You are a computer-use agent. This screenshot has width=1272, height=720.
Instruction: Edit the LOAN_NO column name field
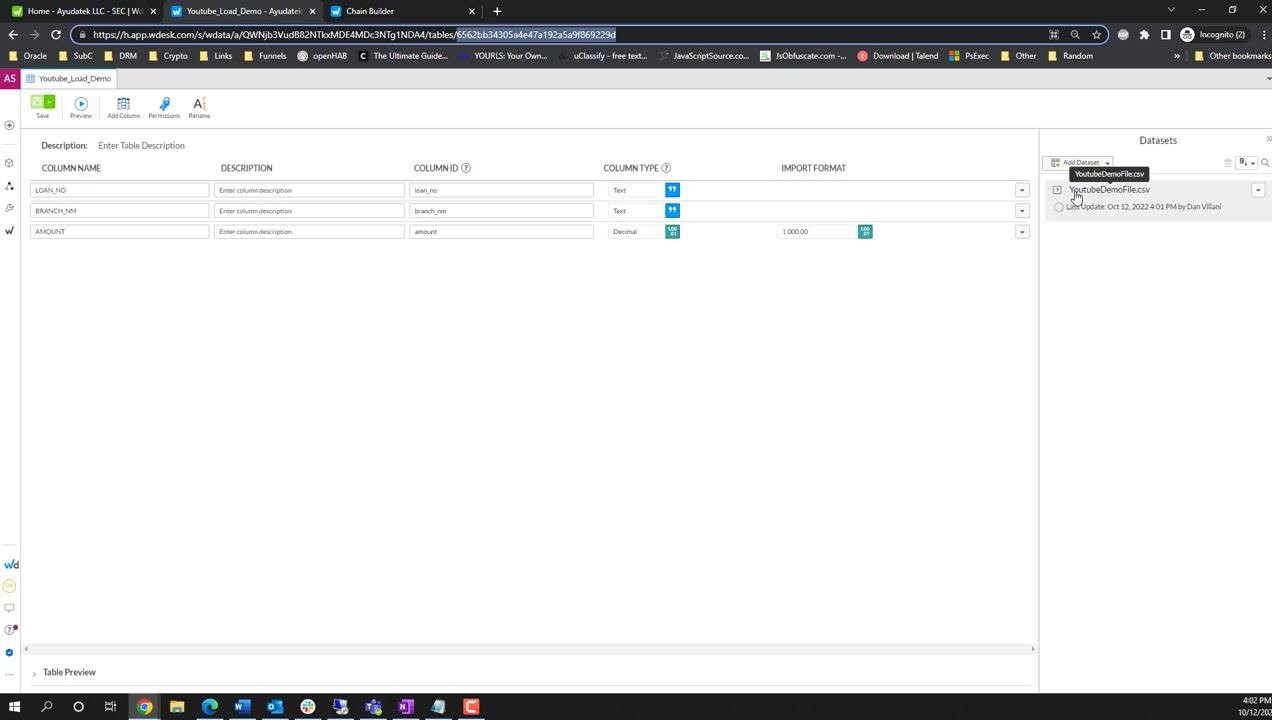click(119, 190)
